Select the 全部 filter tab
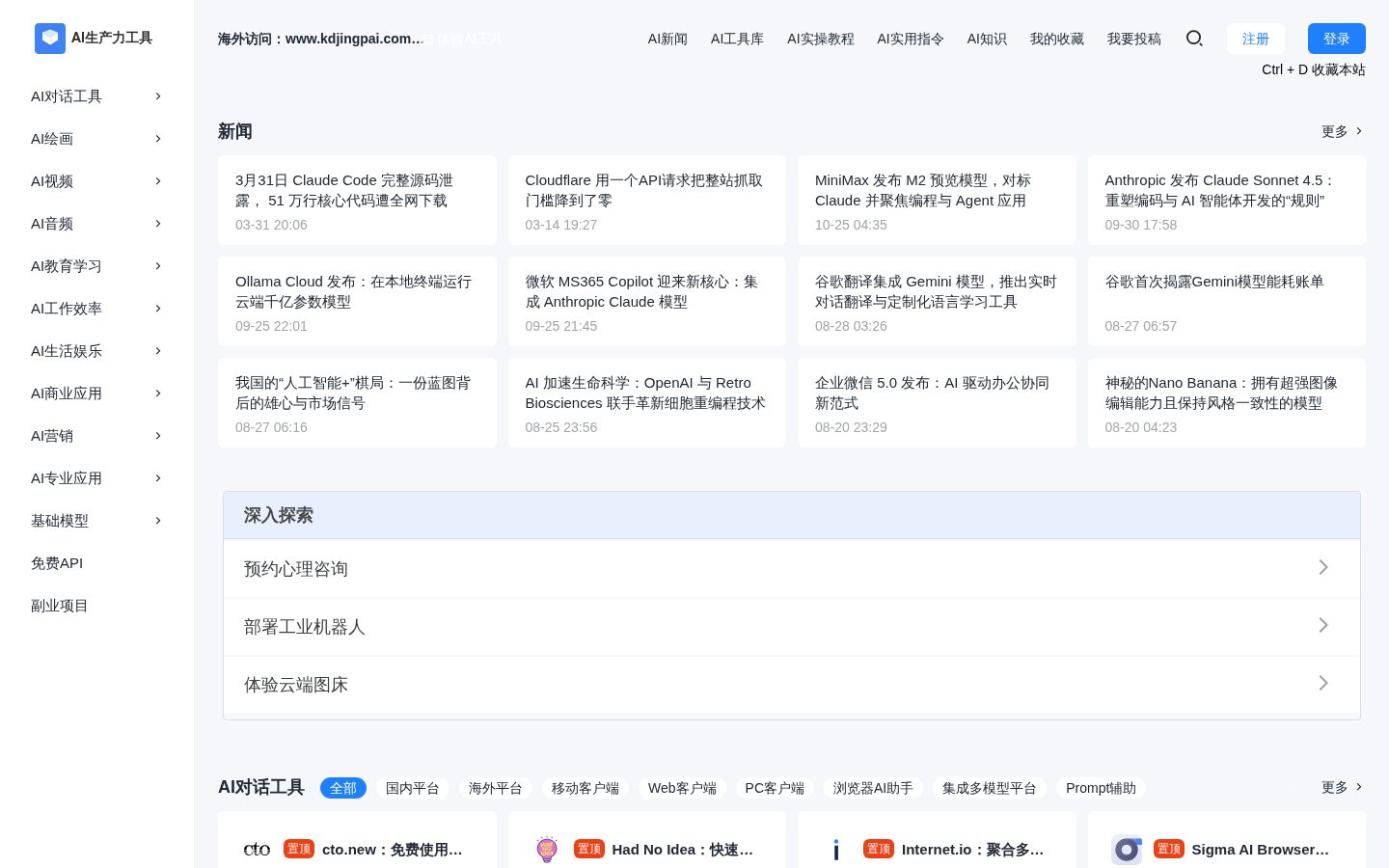The width and height of the screenshot is (1389, 868). [343, 788]
